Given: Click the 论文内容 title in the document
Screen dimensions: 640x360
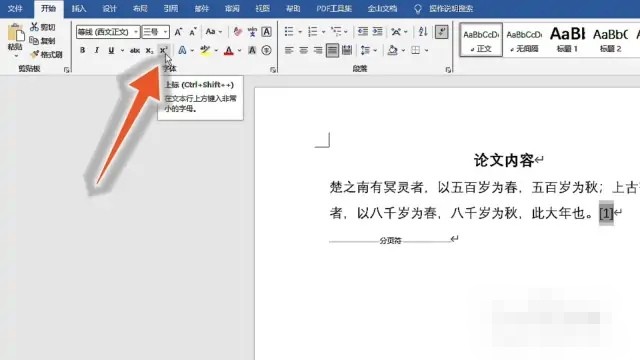Looking at the screenshot, I should tap(504, 160).
